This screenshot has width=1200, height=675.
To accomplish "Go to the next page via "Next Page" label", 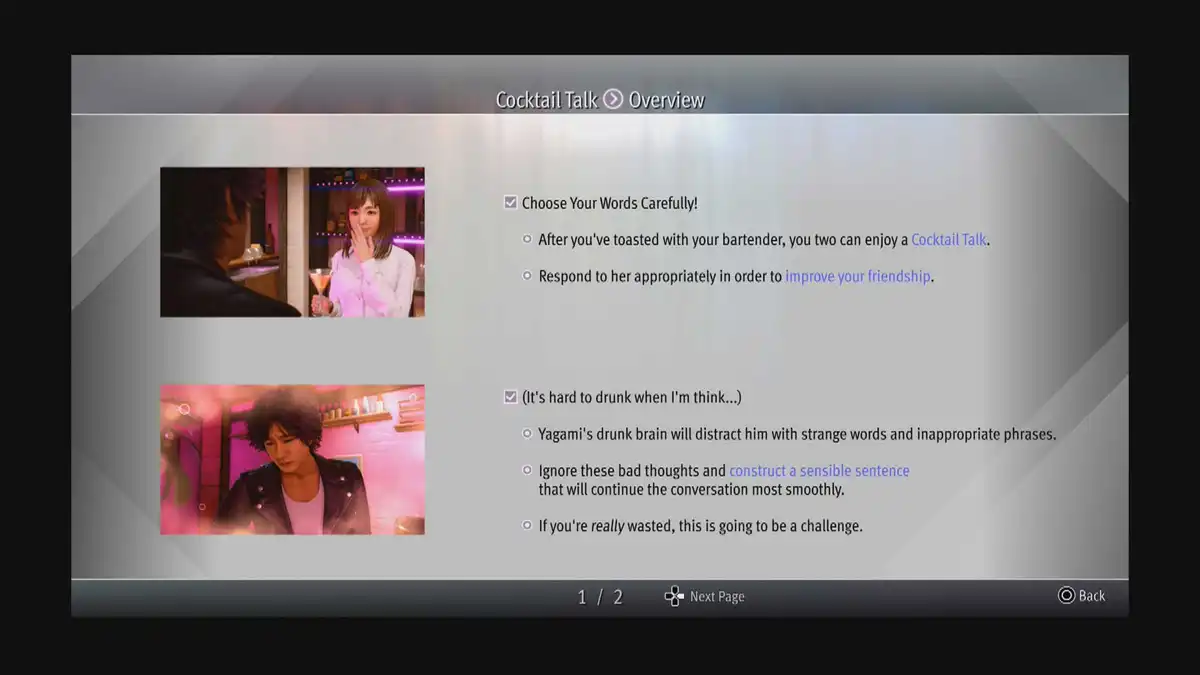I will click(716, 597).
